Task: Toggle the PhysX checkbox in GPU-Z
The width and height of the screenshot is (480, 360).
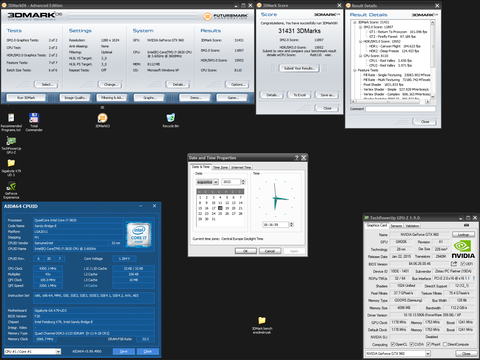Action: tap(429, 344)
